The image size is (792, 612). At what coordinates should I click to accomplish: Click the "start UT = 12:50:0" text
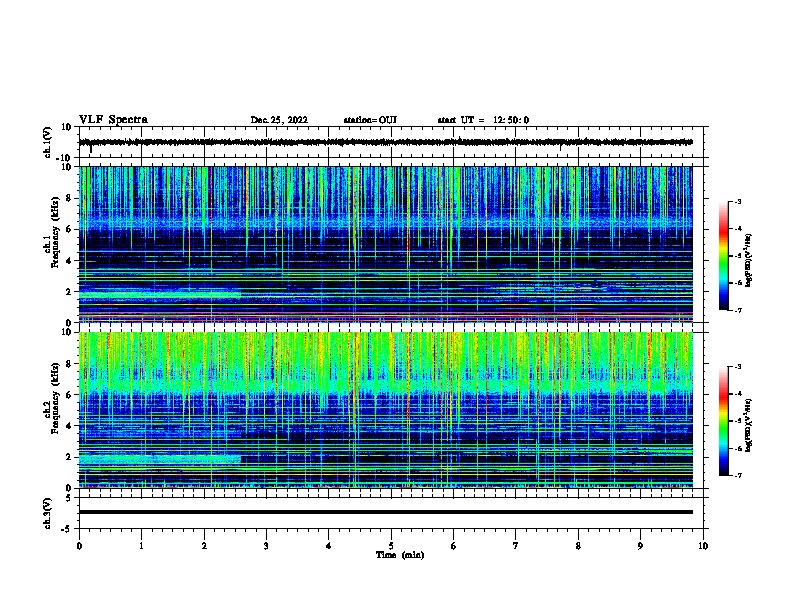tap(483, 120)
